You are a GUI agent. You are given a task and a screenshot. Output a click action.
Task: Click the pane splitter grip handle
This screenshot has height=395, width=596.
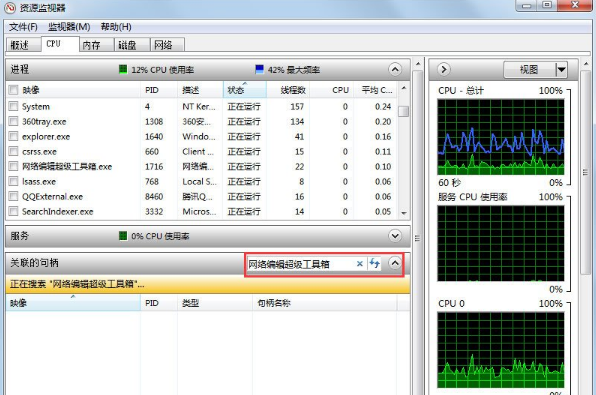click(x=417, y=238)
